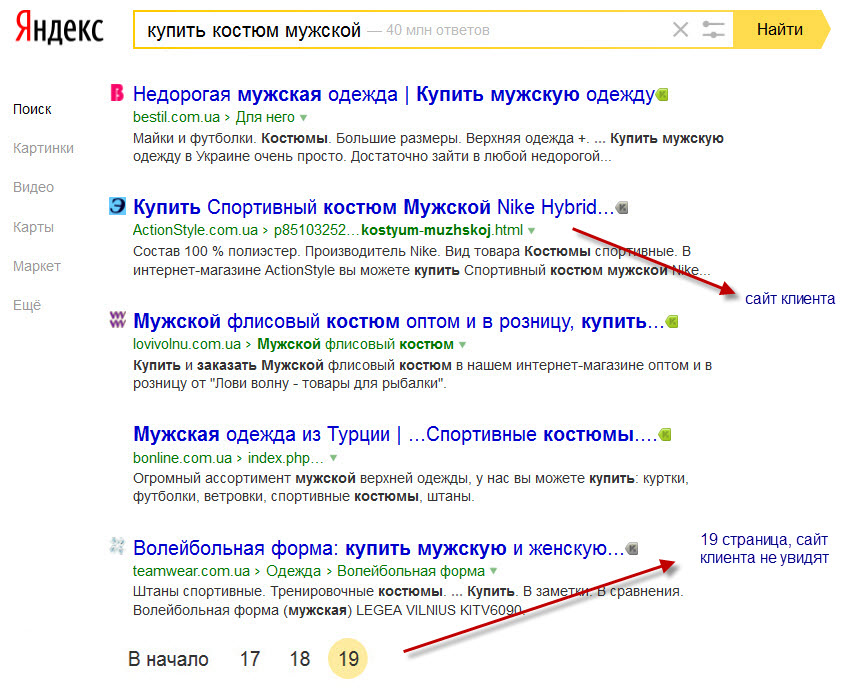849x695 pixels.
Task: Open the search settings sliders icon
Action: click(x=713, y=29)
